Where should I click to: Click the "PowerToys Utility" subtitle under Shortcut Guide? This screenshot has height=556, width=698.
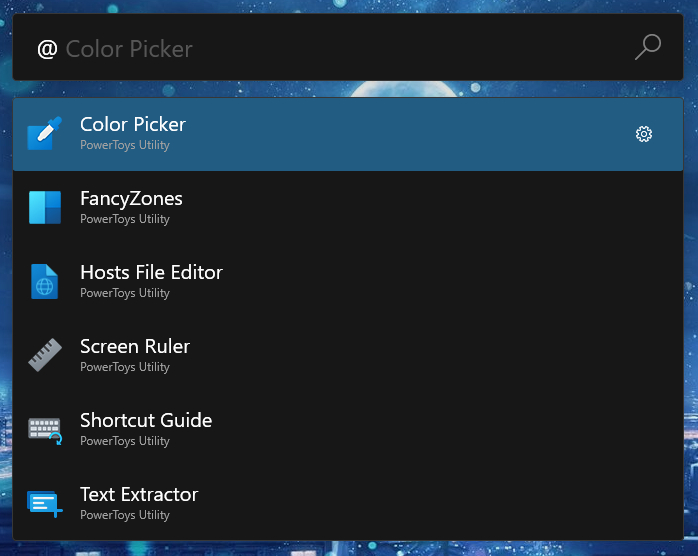point(125,441)
